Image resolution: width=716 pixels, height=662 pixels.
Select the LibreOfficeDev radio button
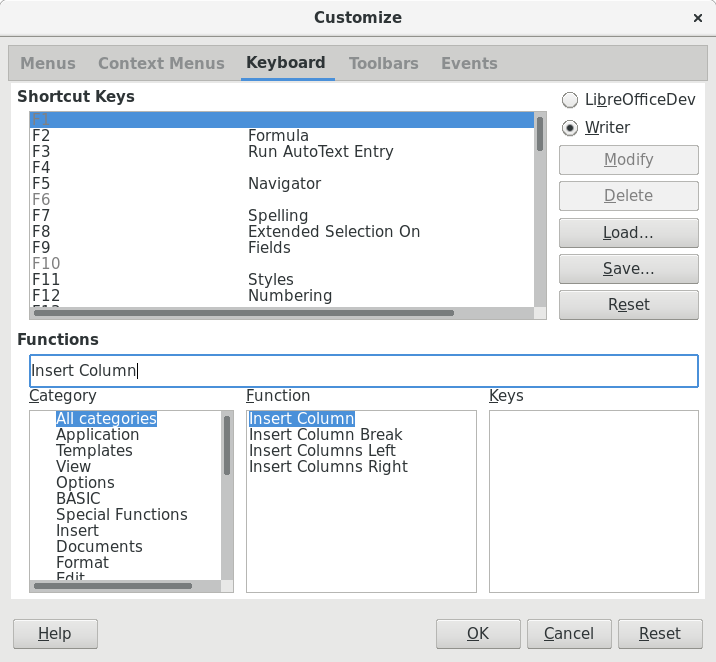pos(570,100)
